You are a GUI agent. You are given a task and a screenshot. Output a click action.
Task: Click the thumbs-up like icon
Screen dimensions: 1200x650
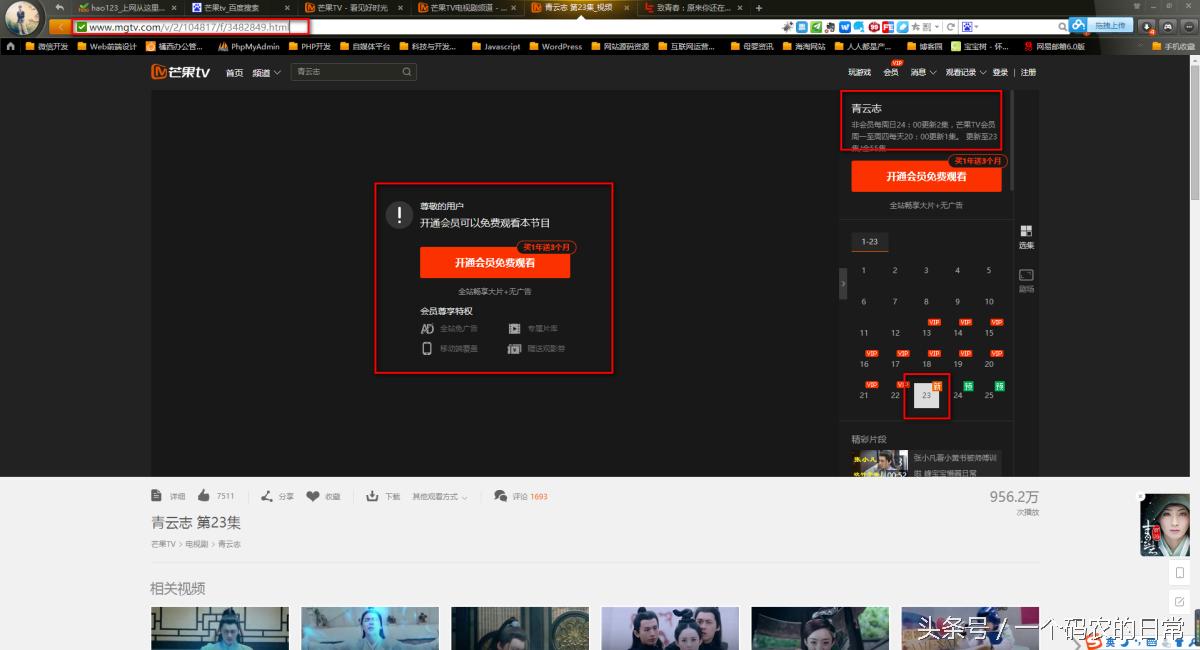[x=204, y=496]
